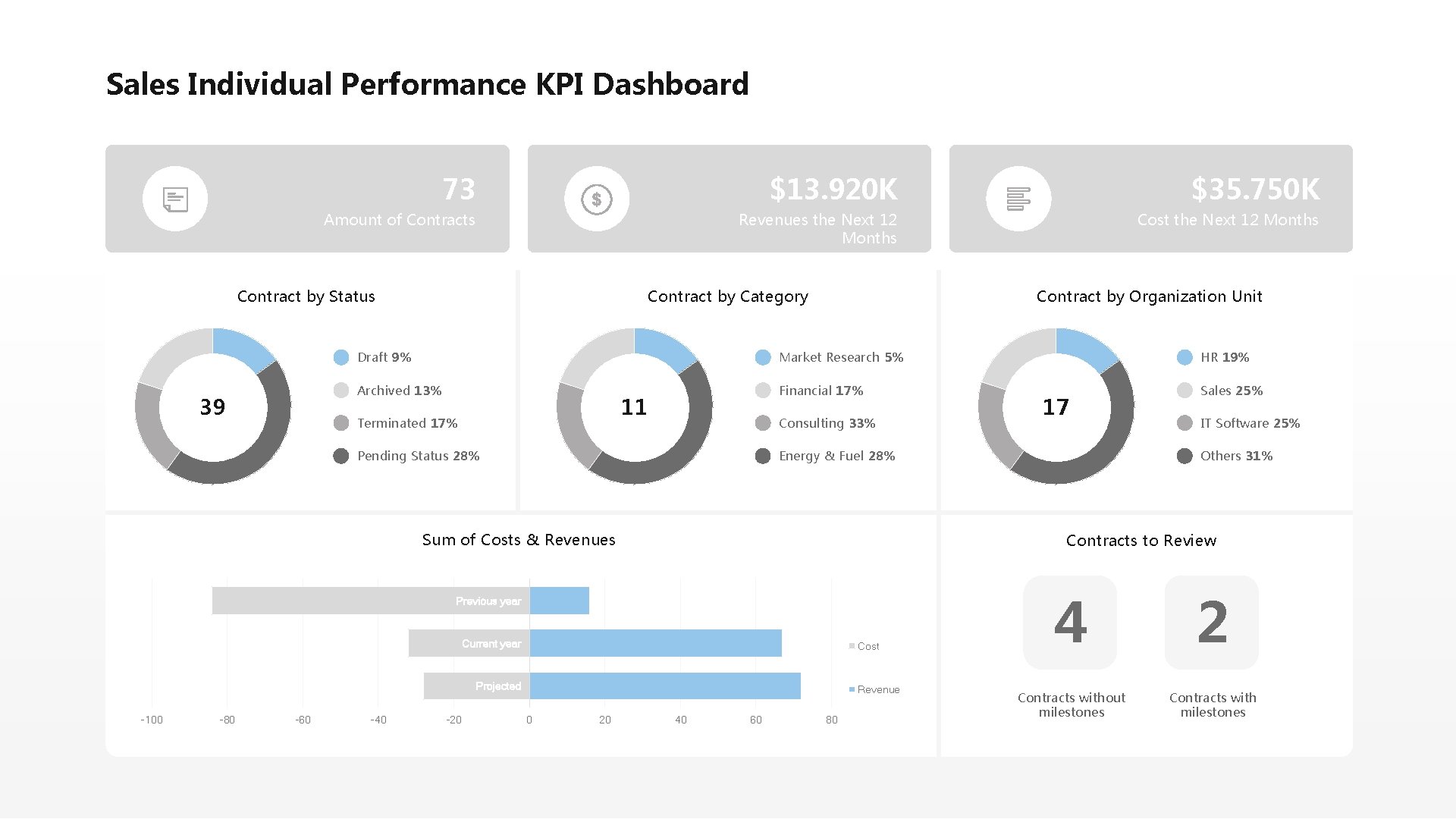Click the blue Projected revenue bar
The height and width of the screenshot is (819, 1456).
(665, 686)
